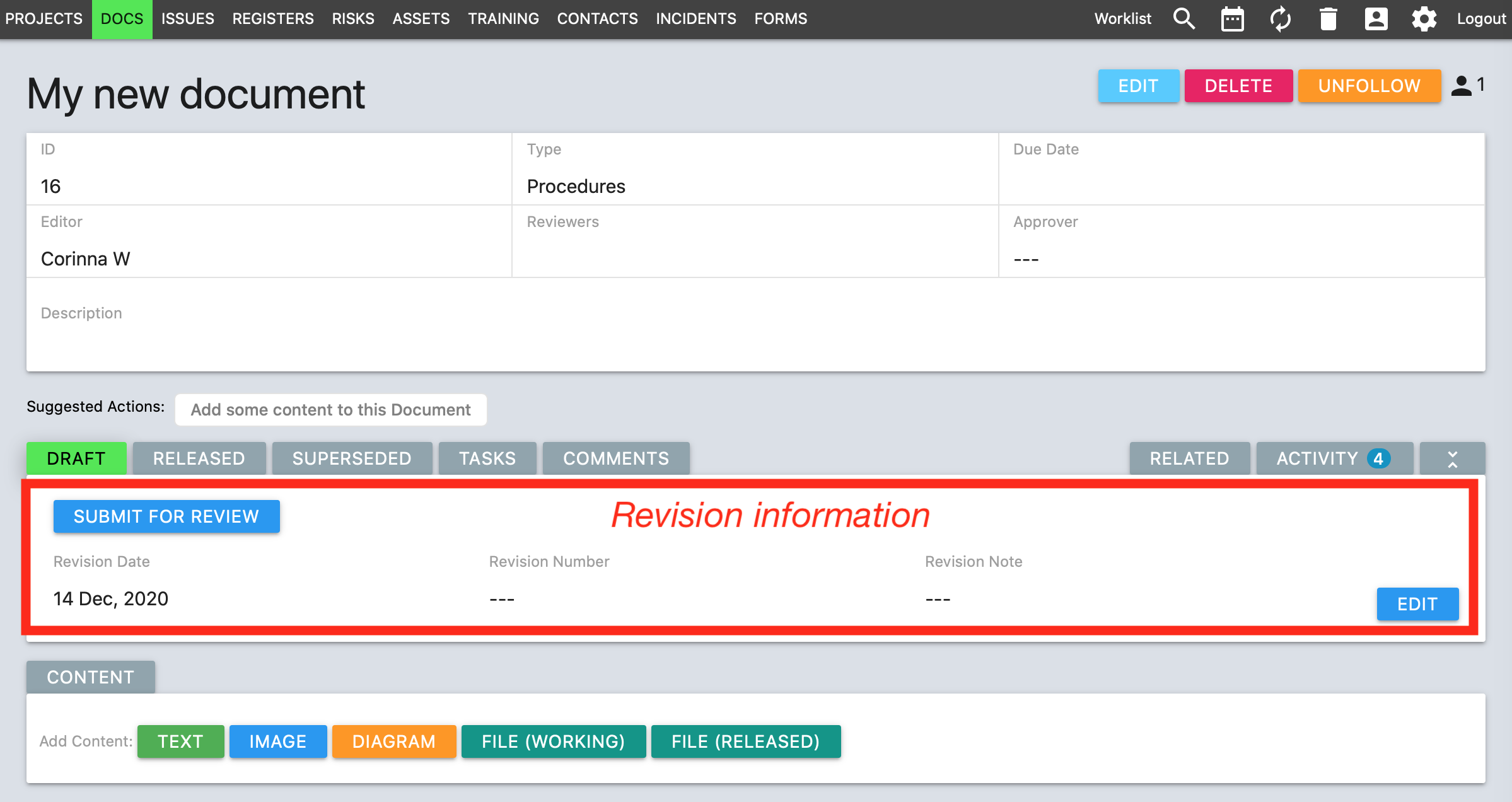The width and height of the screenshot is (1512, 802).
Task: Click the DELETE button
Action: pos(1238,86)
